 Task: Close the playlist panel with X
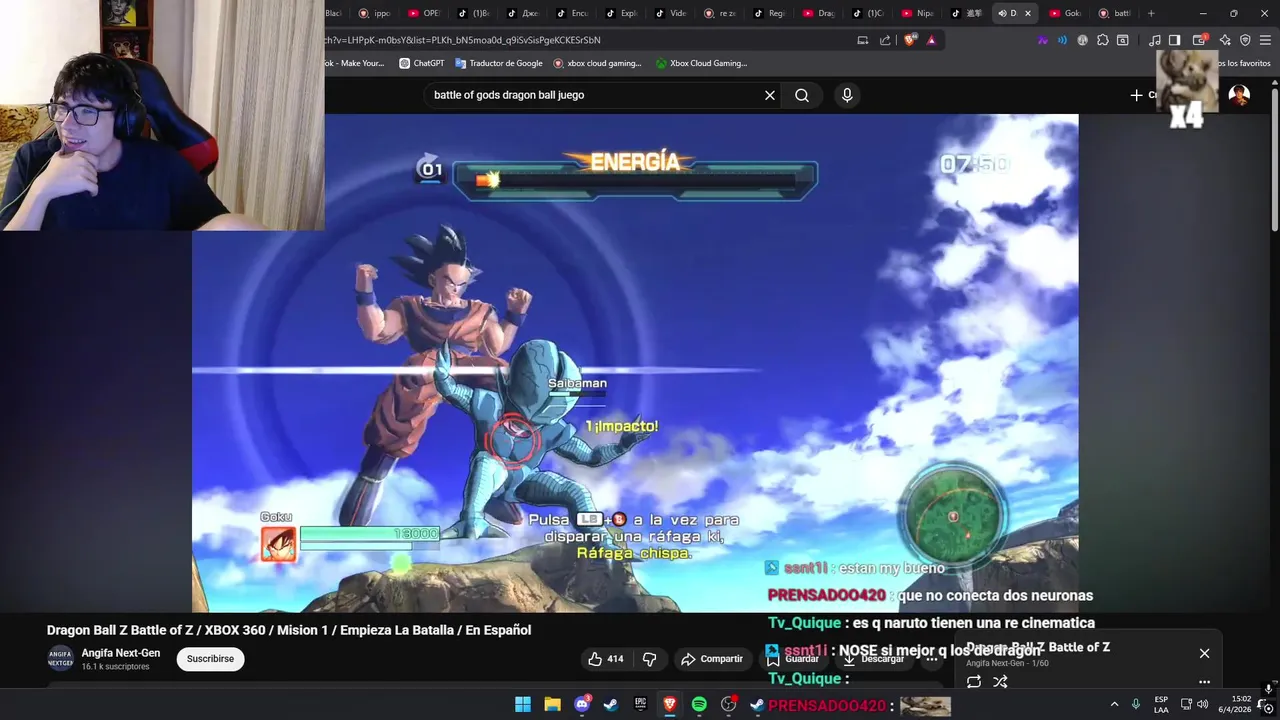pyautogui.click(x=1204, y=653)
